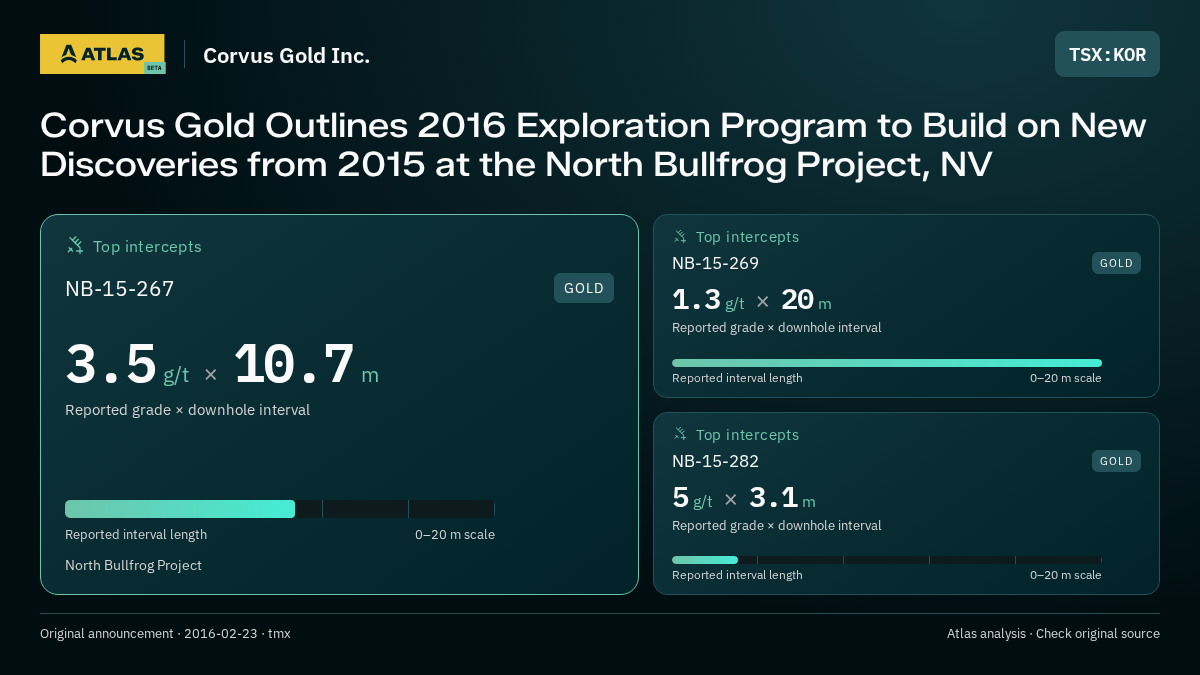Click Reported grade × downhole interval under 5 g/t
The width and height of the screenshot is (1200, 675).
(x=777, y=526)
